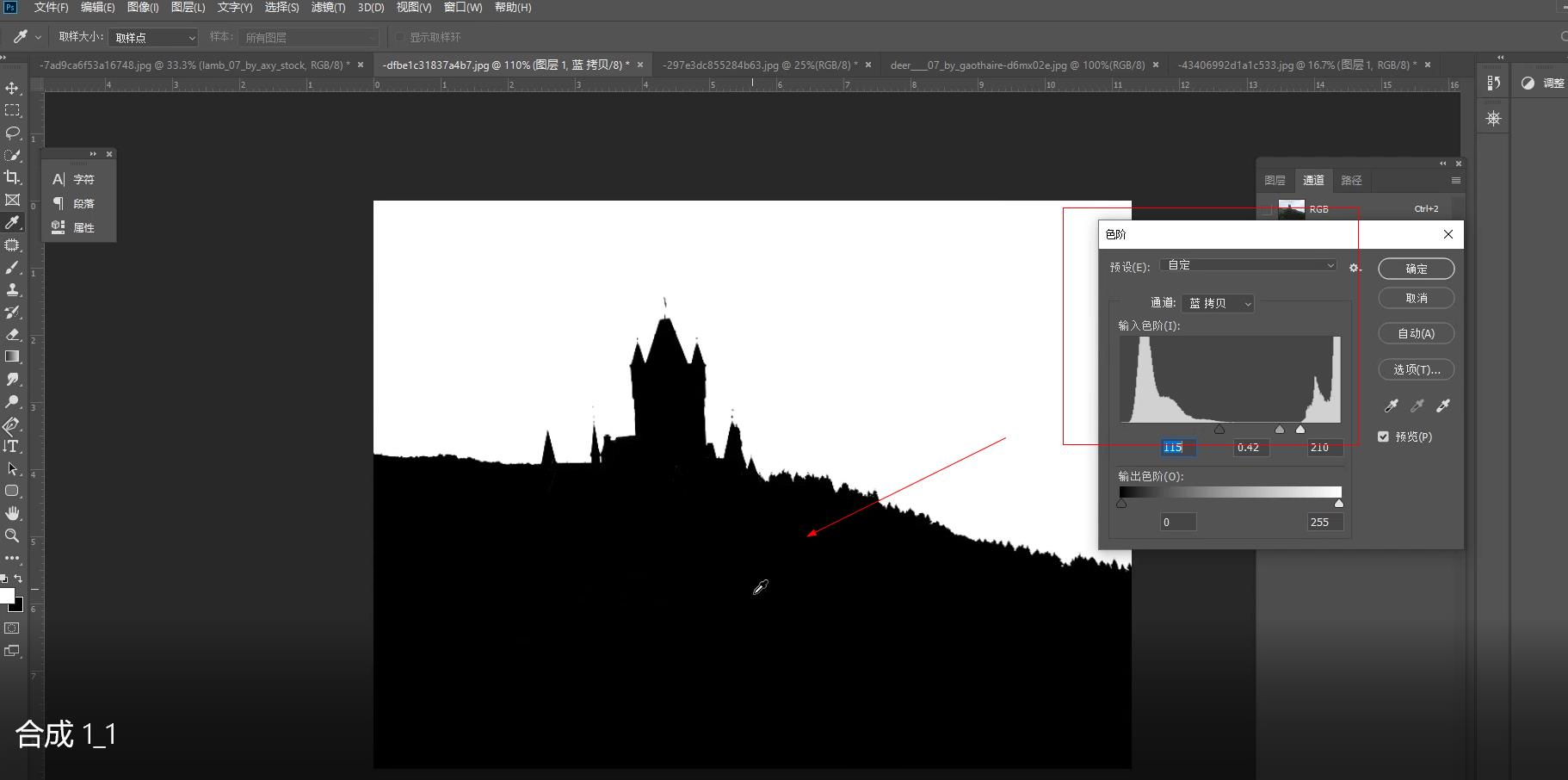Click the input midtone gray slider handle
1568x780 pixels.
[x=1279, y=429]
